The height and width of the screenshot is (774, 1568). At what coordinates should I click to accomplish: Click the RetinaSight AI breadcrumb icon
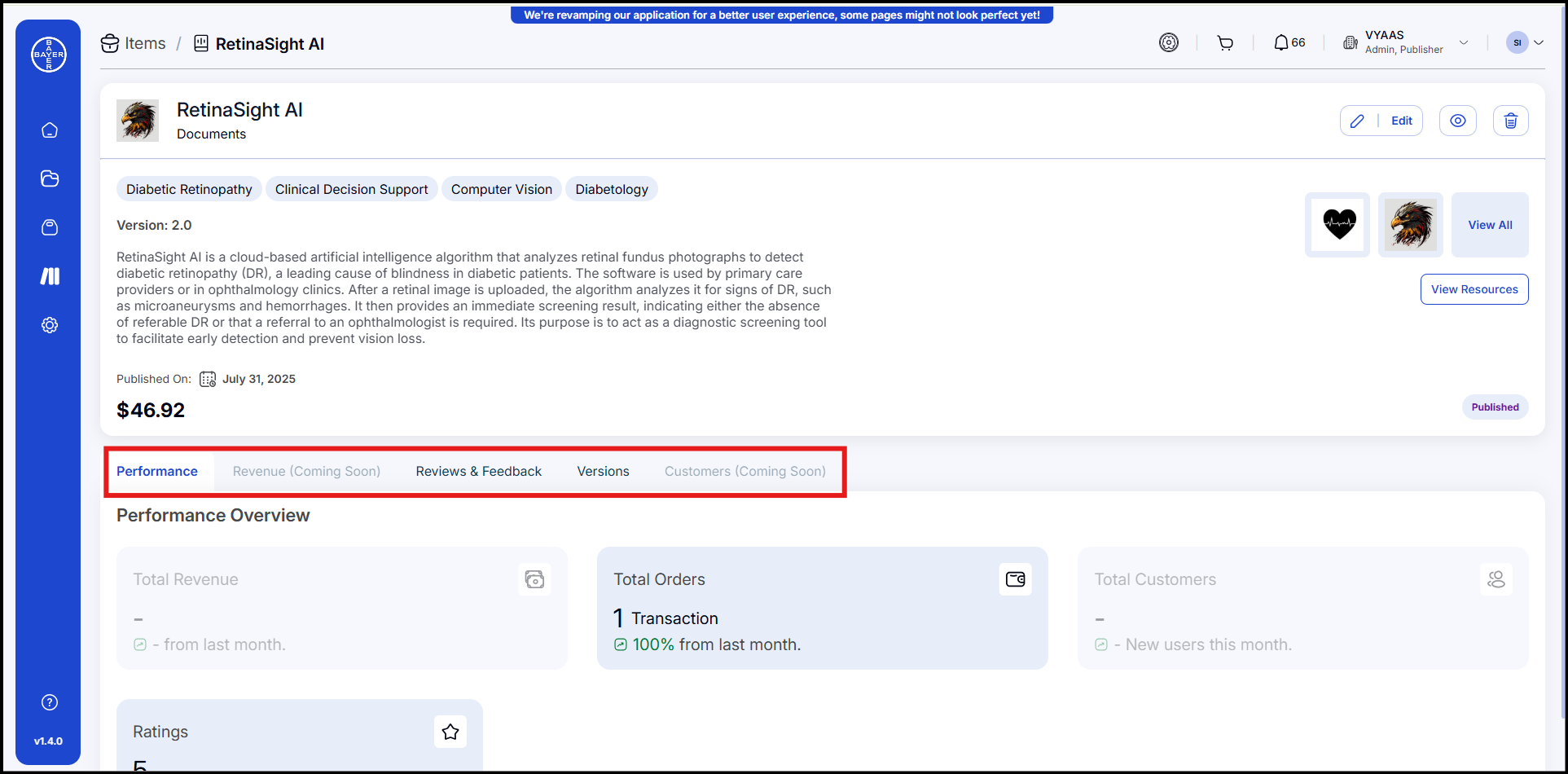(200, 43)
